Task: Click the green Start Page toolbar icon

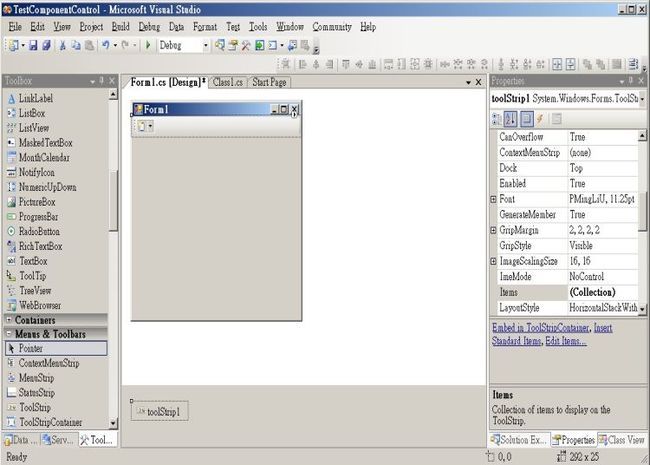Action: click(260, 45)
